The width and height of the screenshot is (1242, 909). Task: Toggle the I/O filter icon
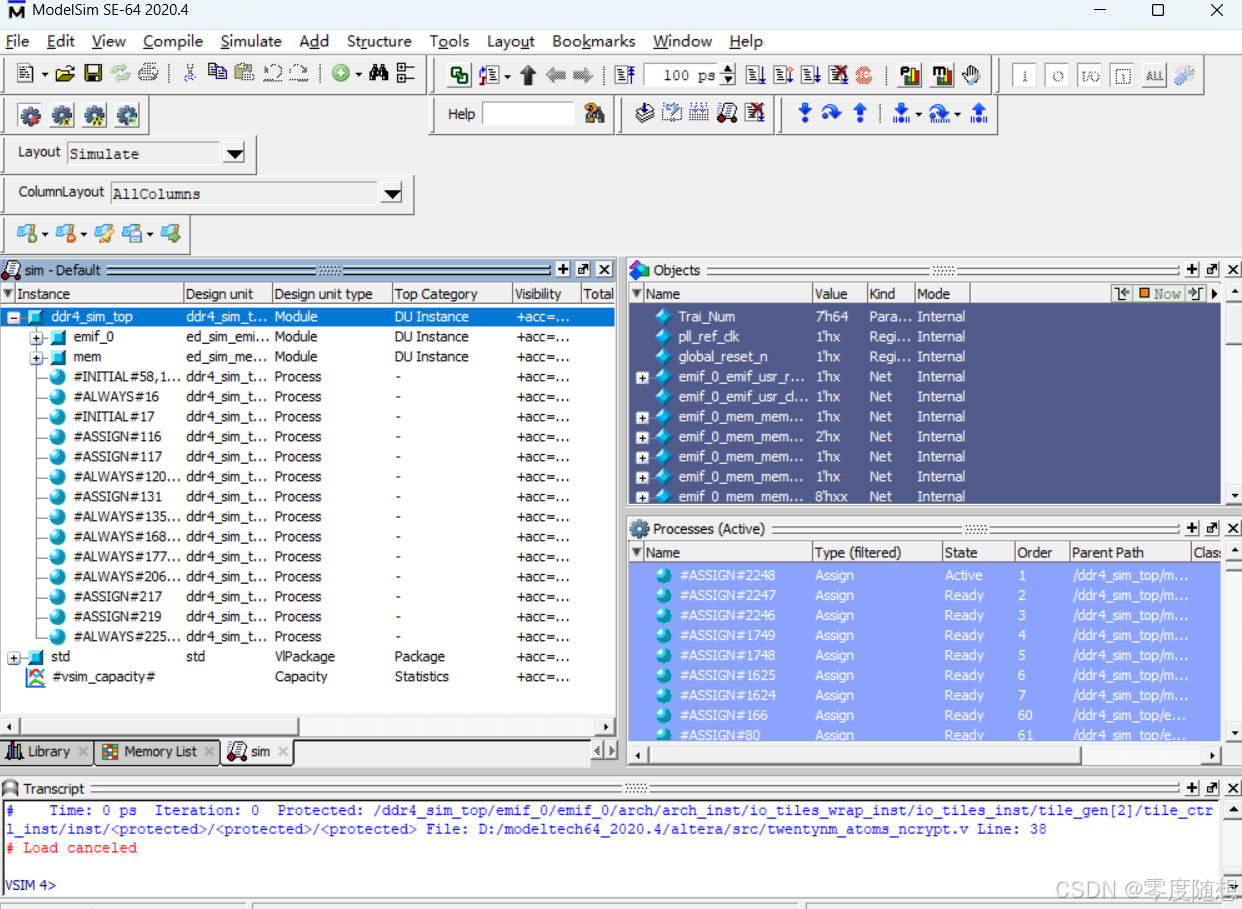click(x=1090, y=76)
